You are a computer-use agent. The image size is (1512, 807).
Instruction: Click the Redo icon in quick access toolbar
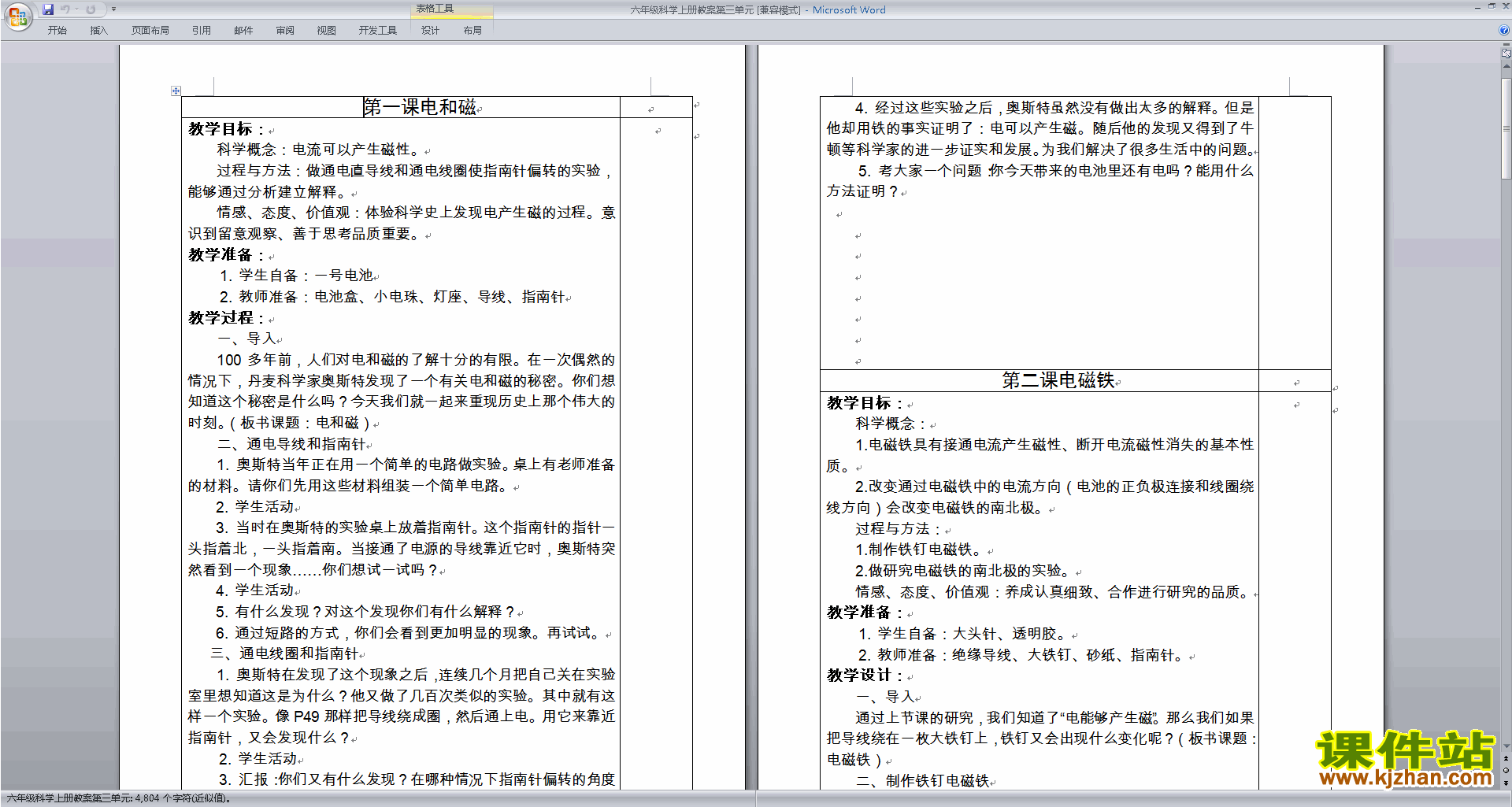coord(91,9)
